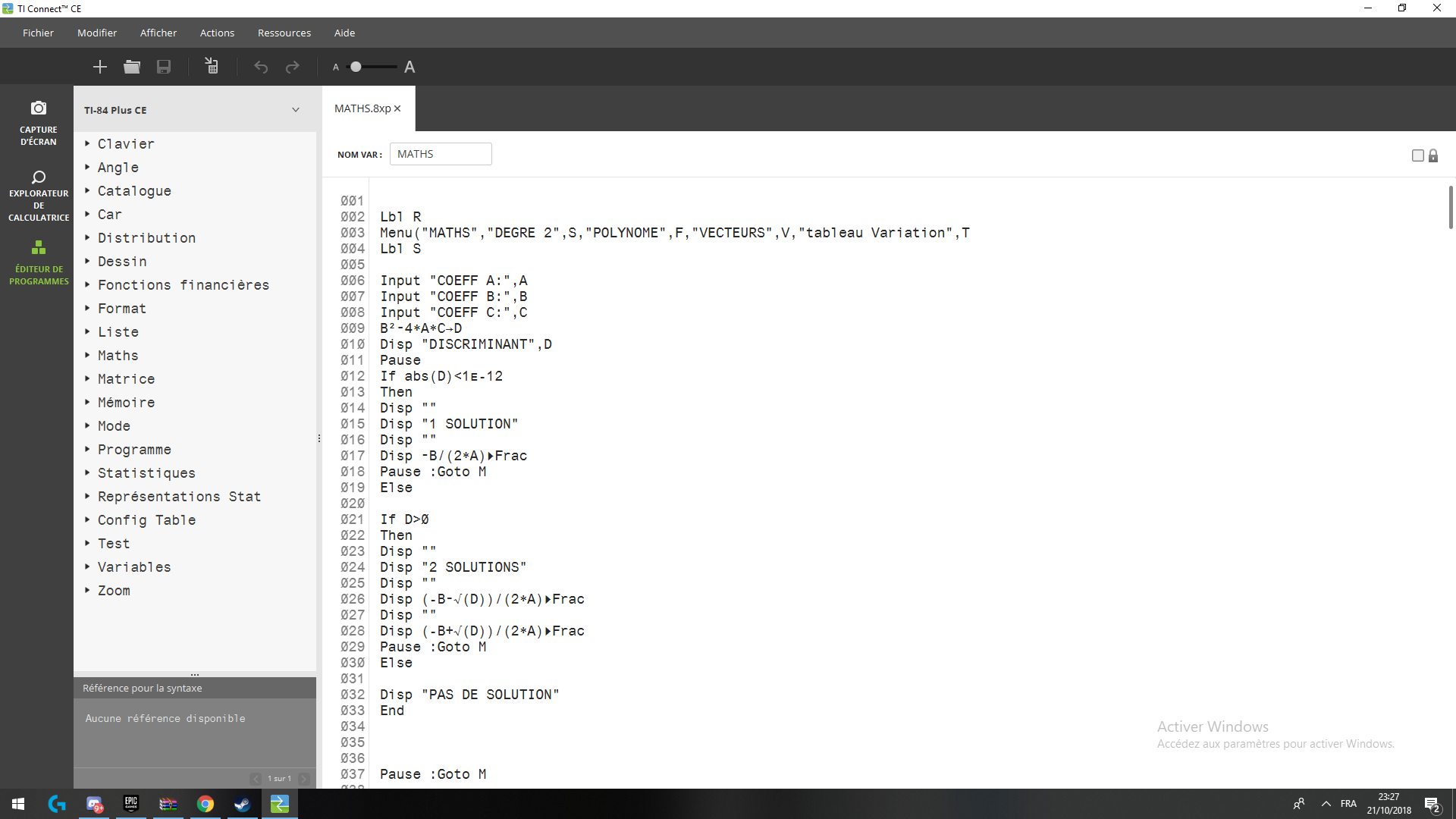1456x819 pixels.
Task: Click the redo arrow icon
Action: [x=292, y=67]
